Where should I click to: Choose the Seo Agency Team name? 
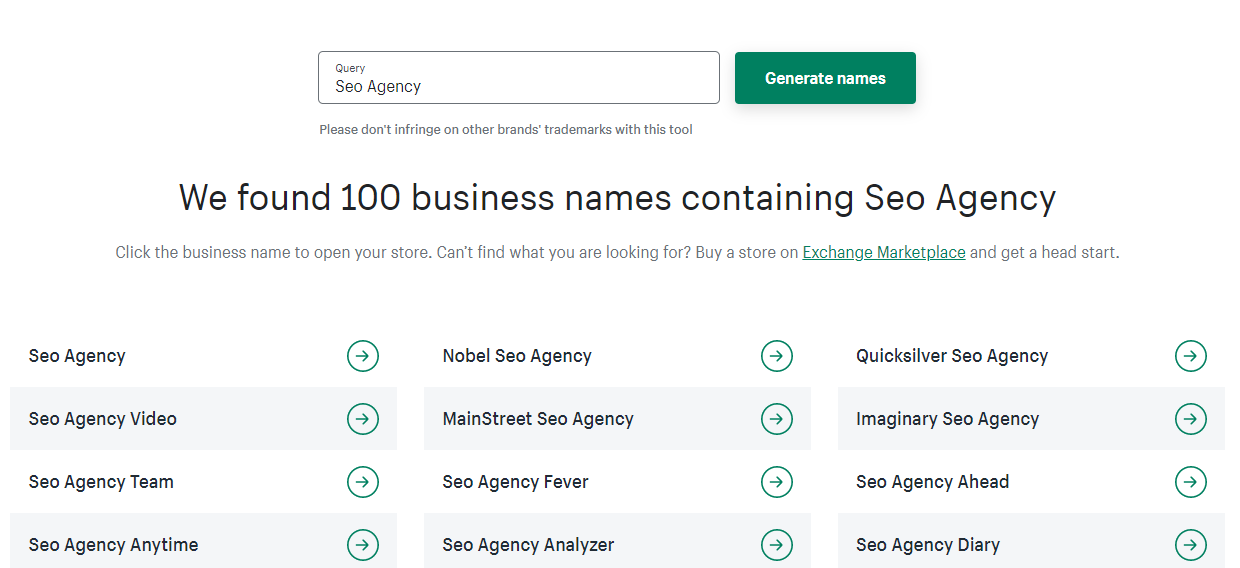click(x=101, y=482)
